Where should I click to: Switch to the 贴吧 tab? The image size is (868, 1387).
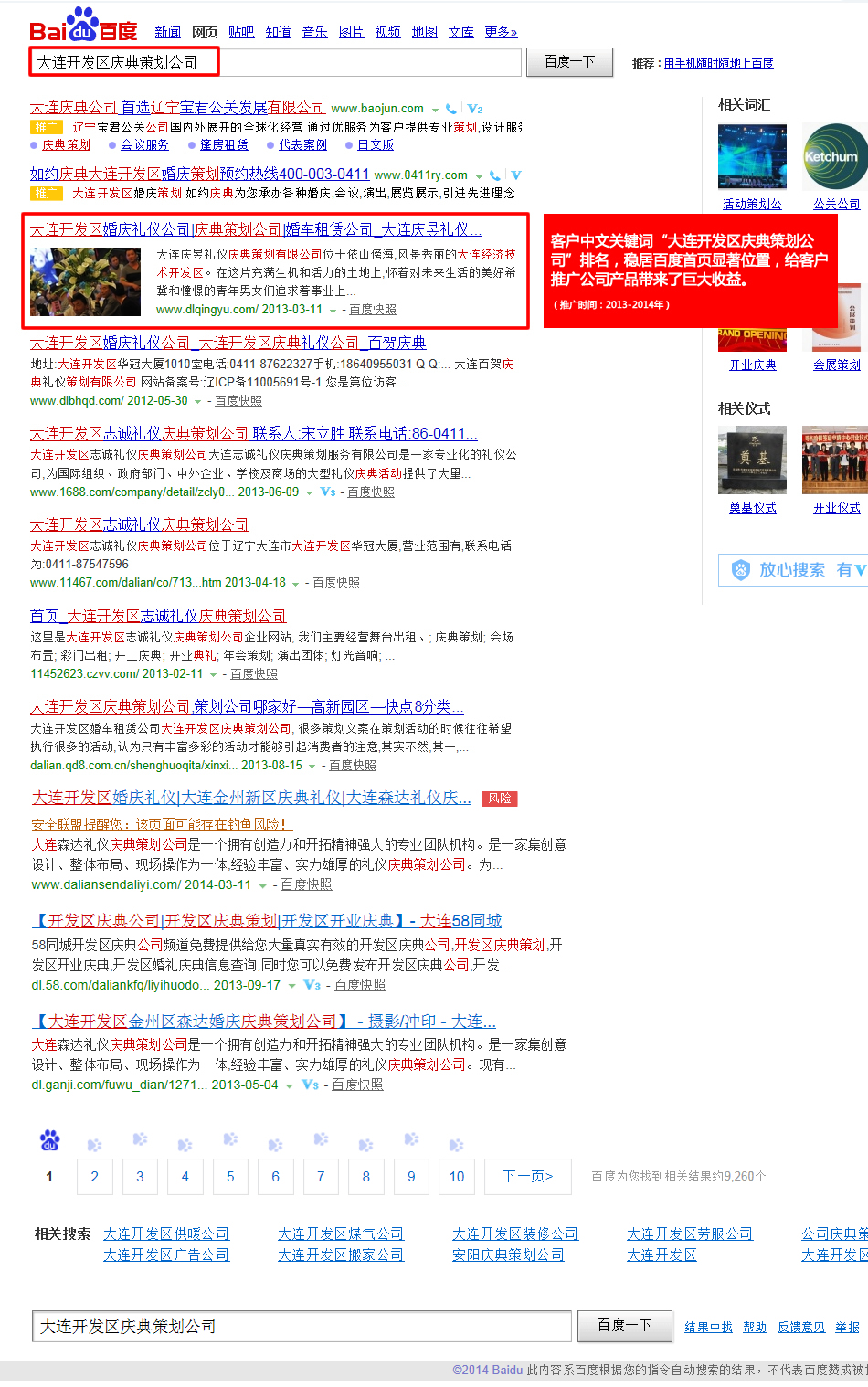pos(241,32)
